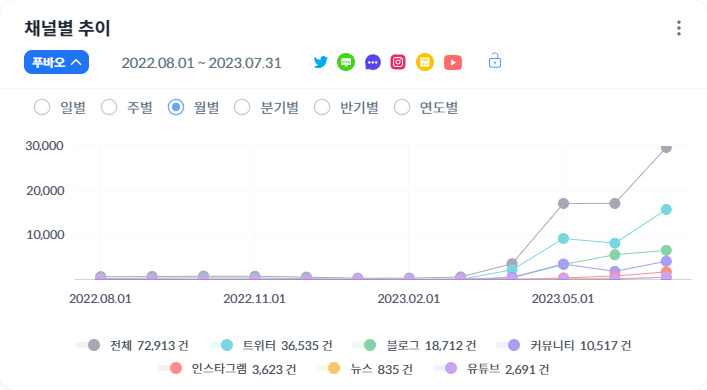Select the 주별 radio button
This screenshot has height=390, width=707.
[x=109, y=108]
